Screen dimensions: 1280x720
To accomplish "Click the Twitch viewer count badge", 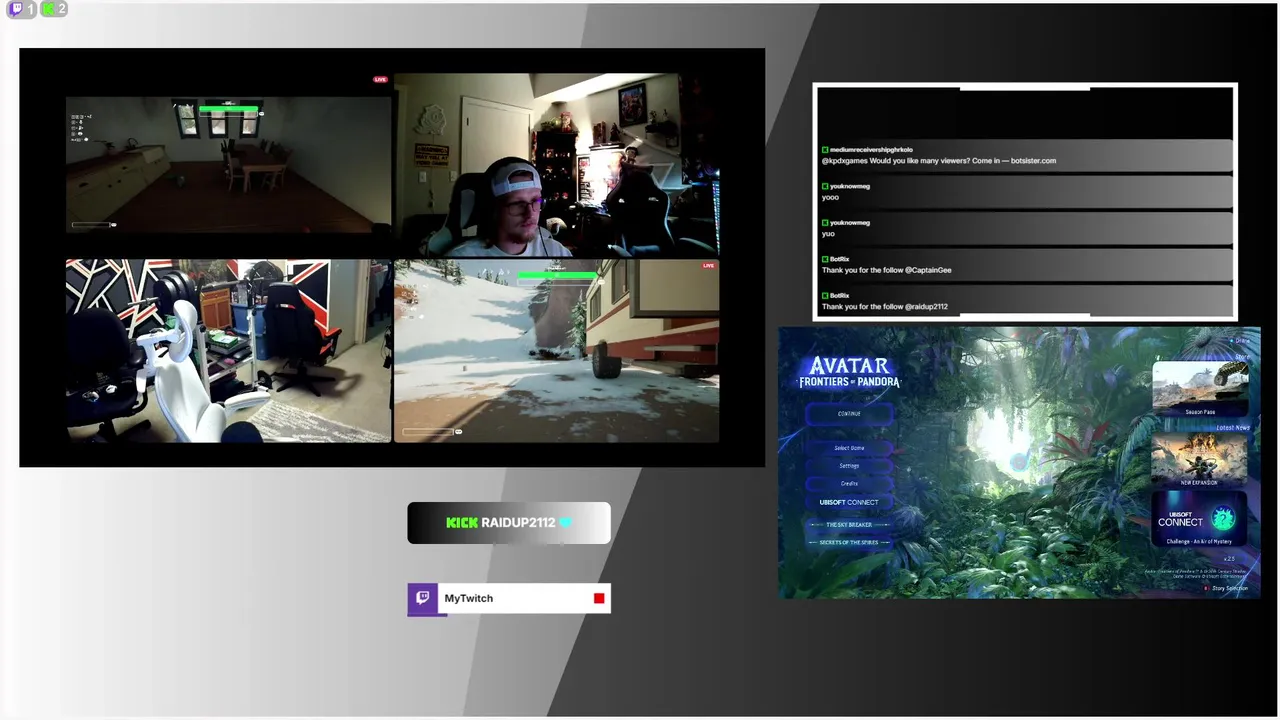I will point(22,9).
